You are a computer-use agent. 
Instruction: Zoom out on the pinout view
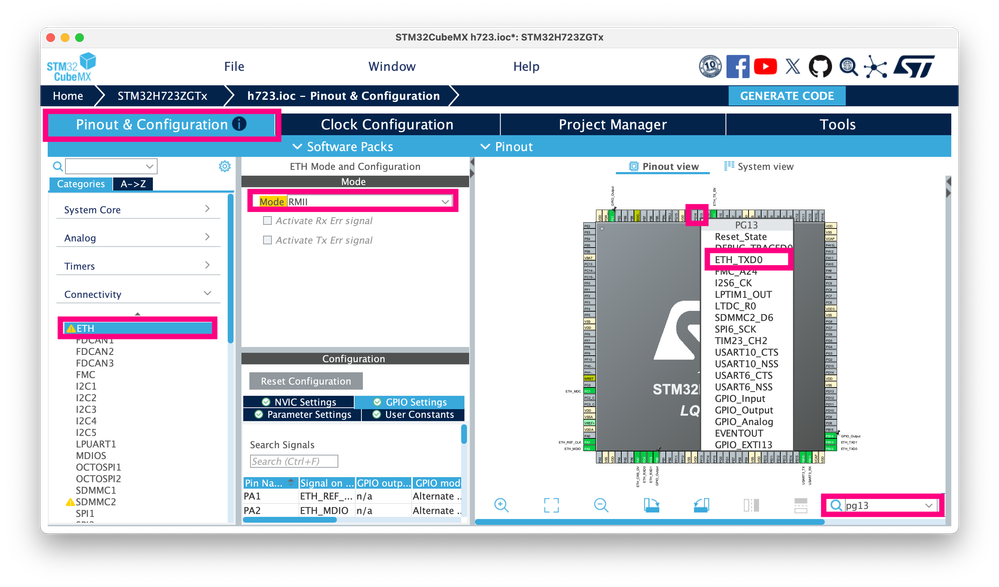601,505
